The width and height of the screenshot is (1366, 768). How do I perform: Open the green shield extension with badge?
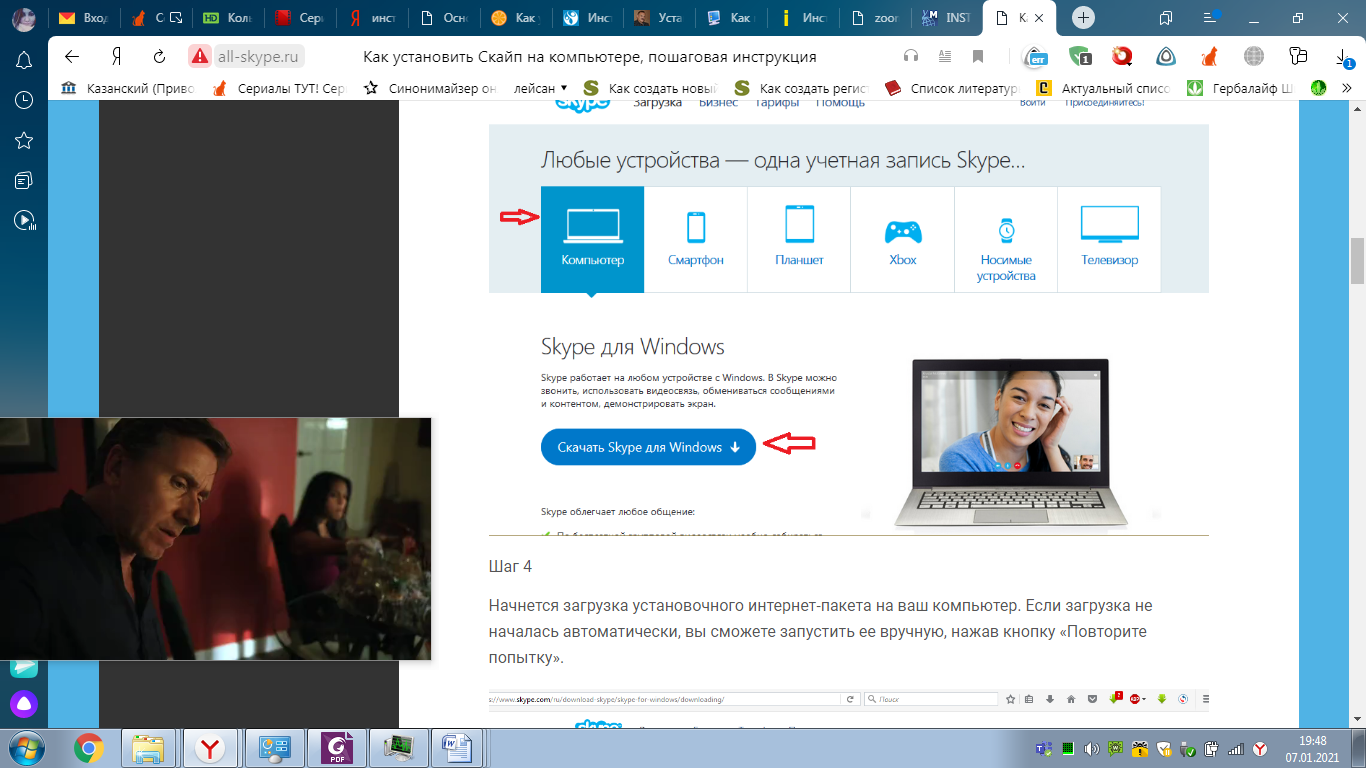pos(1079,56)
